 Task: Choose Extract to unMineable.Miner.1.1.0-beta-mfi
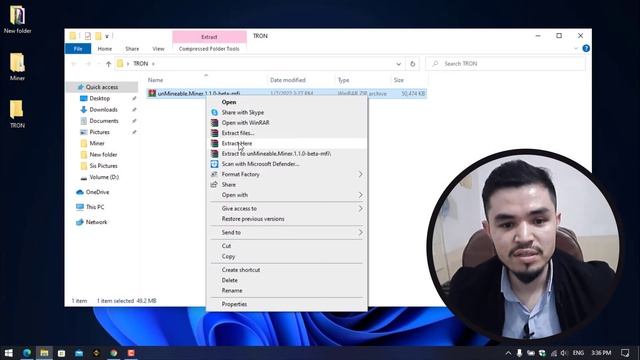276,154
